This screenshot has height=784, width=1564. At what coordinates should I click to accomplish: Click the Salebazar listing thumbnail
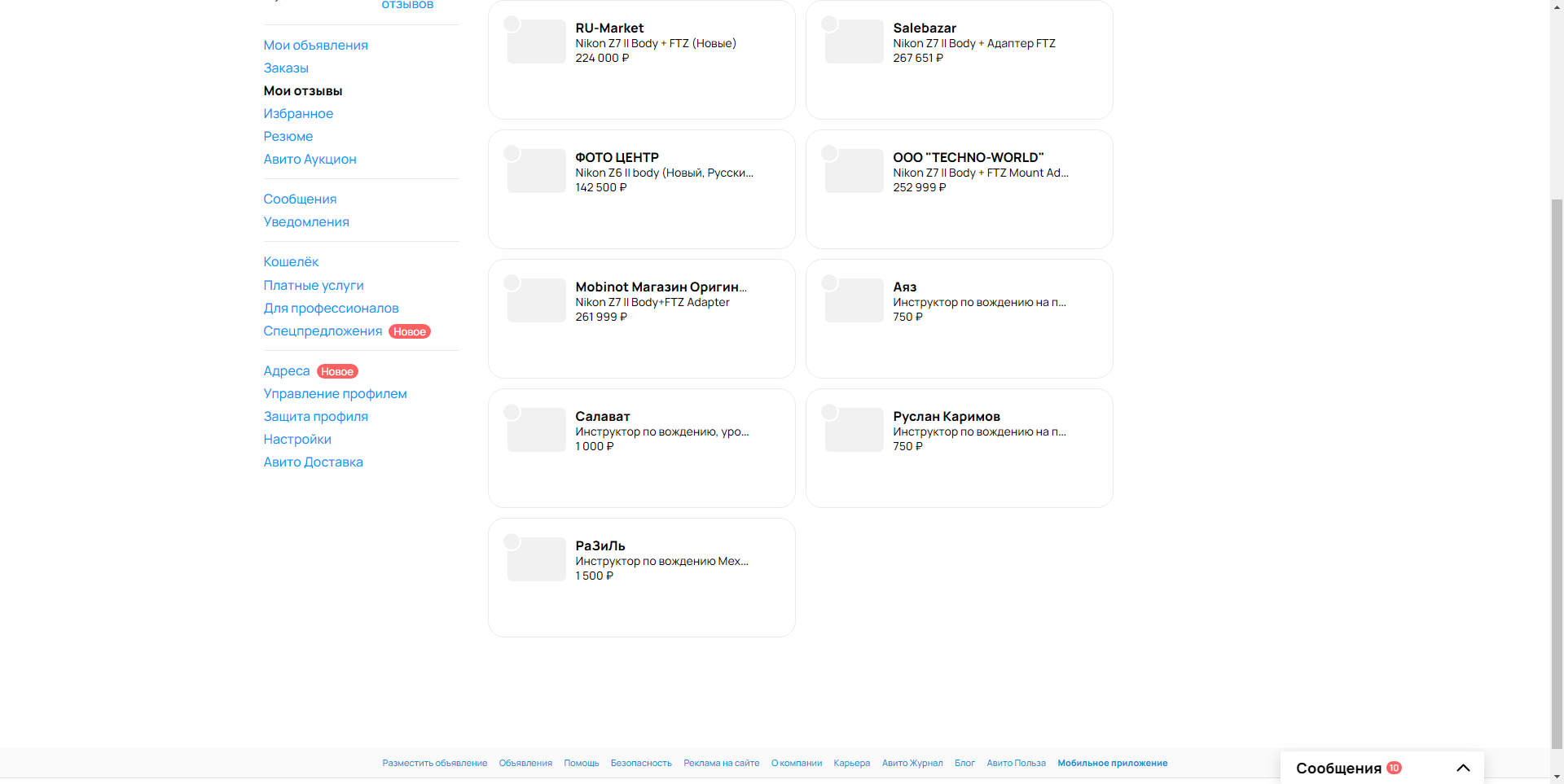pyautogui.click(x=854, y=42)
